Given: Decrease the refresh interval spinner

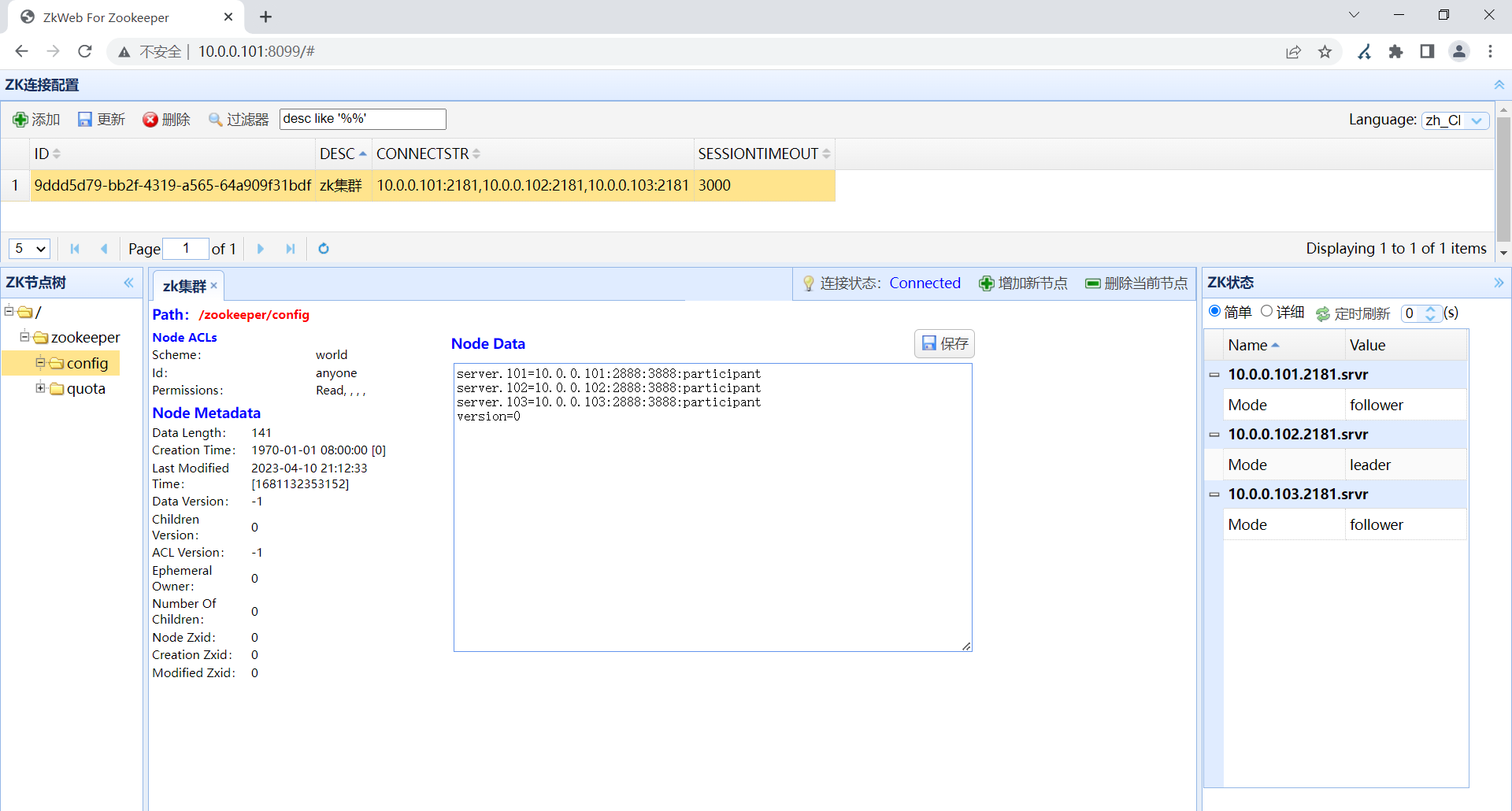Looking at the screenshot, I should point(1431,318).
